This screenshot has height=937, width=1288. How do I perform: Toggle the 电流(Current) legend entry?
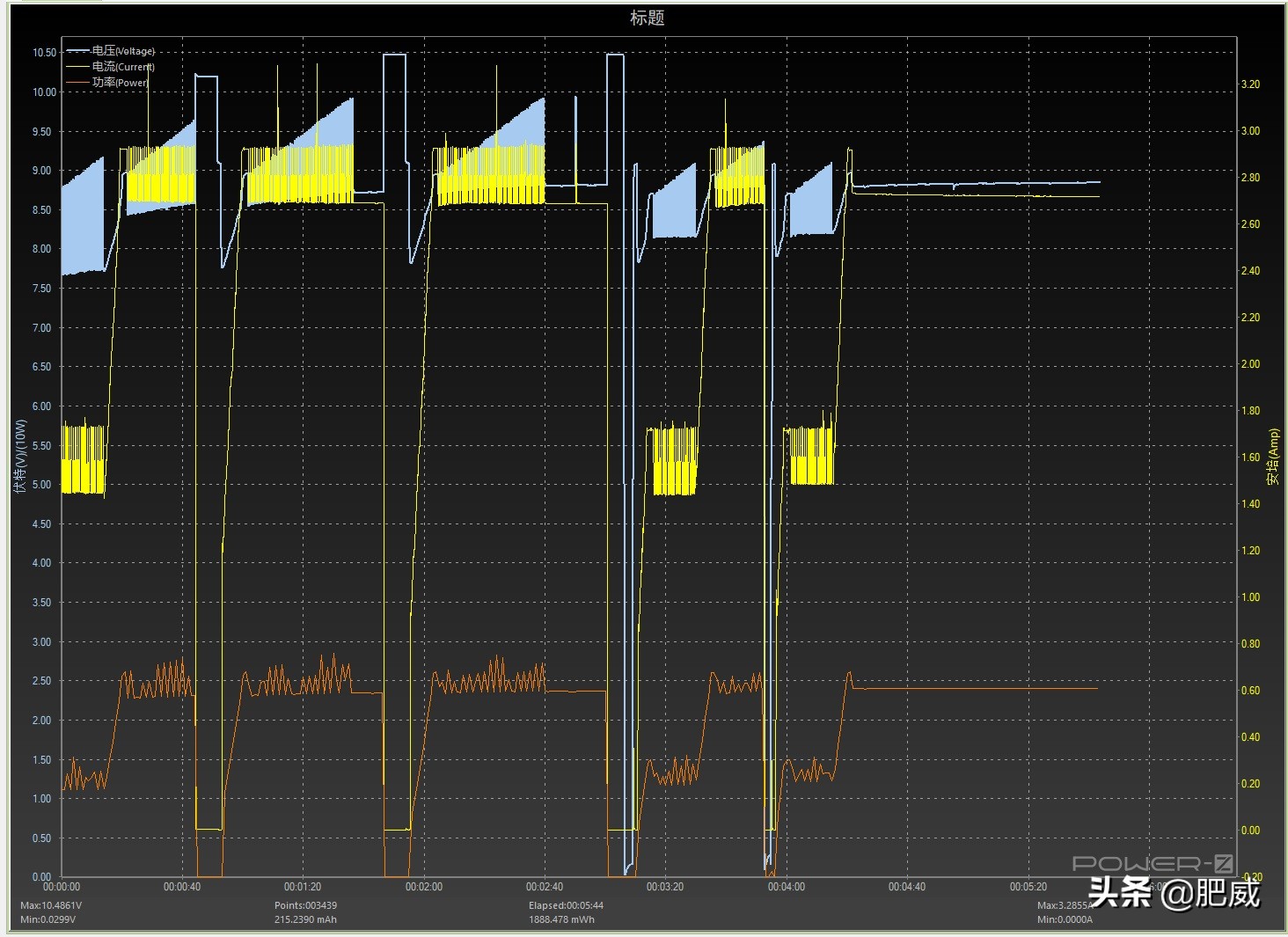coord(123,67)
